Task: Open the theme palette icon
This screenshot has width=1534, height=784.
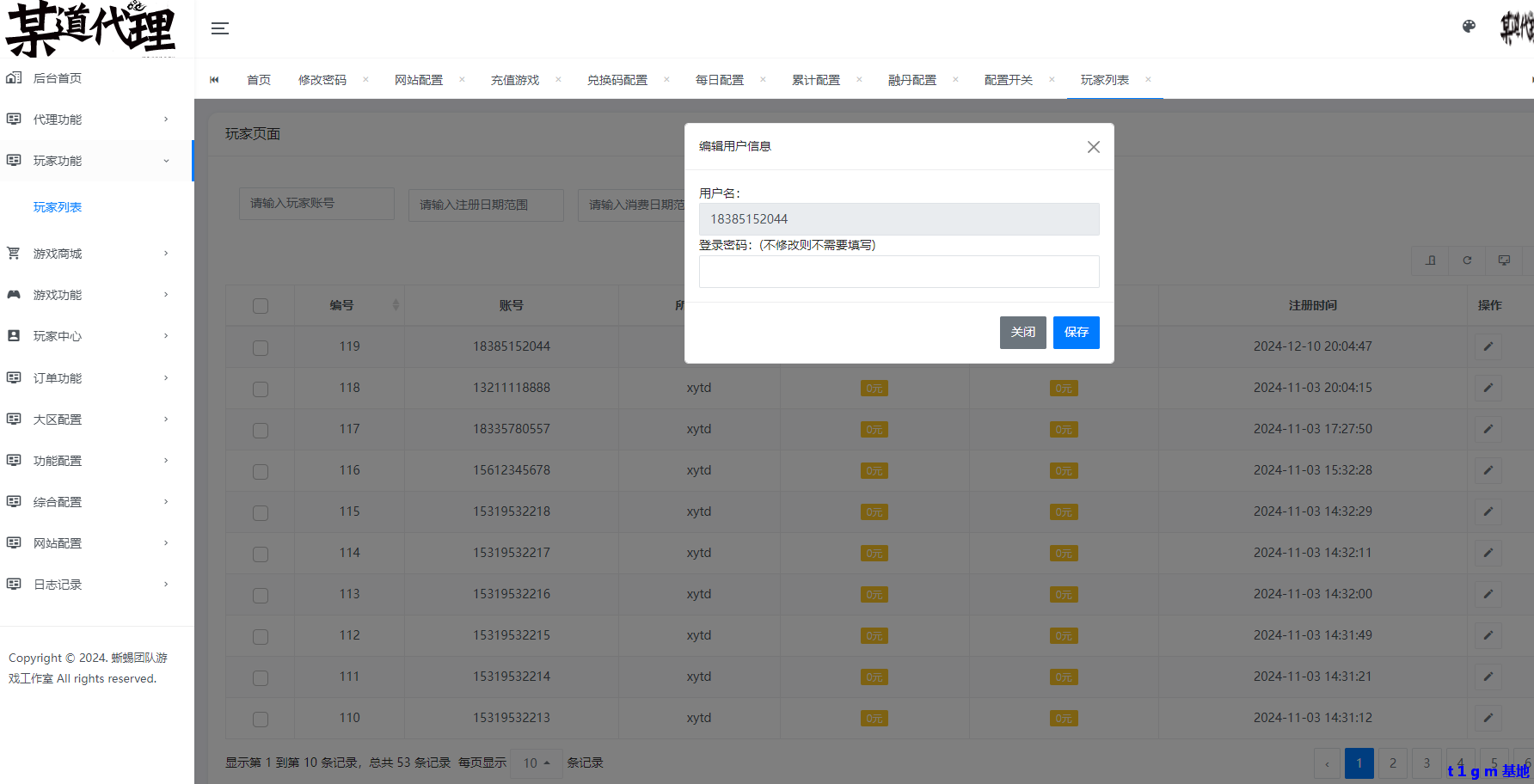Action: 1469,27
